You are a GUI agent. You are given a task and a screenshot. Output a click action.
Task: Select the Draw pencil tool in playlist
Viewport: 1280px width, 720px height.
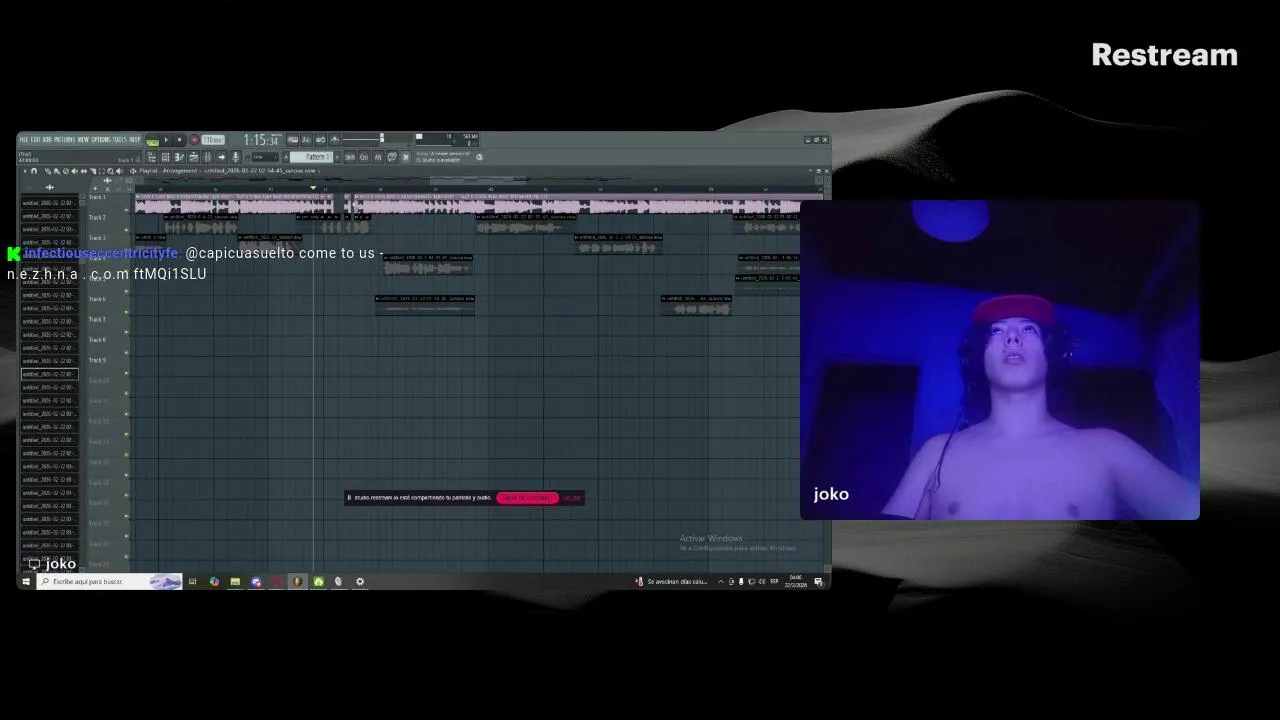(x=48, y=171)
